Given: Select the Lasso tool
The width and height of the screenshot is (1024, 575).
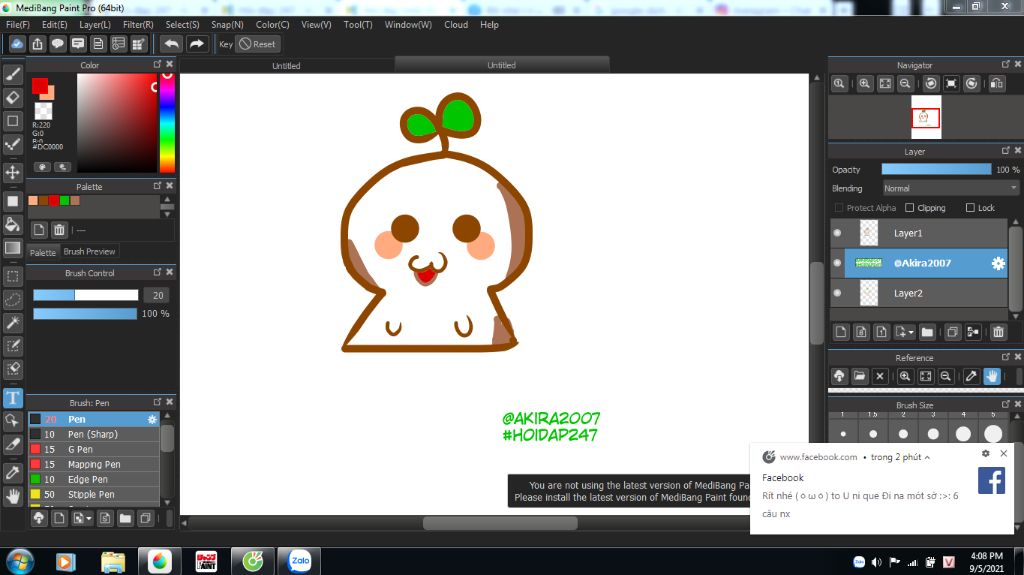Looking at the screenshot, I should [x=12, y=299].
